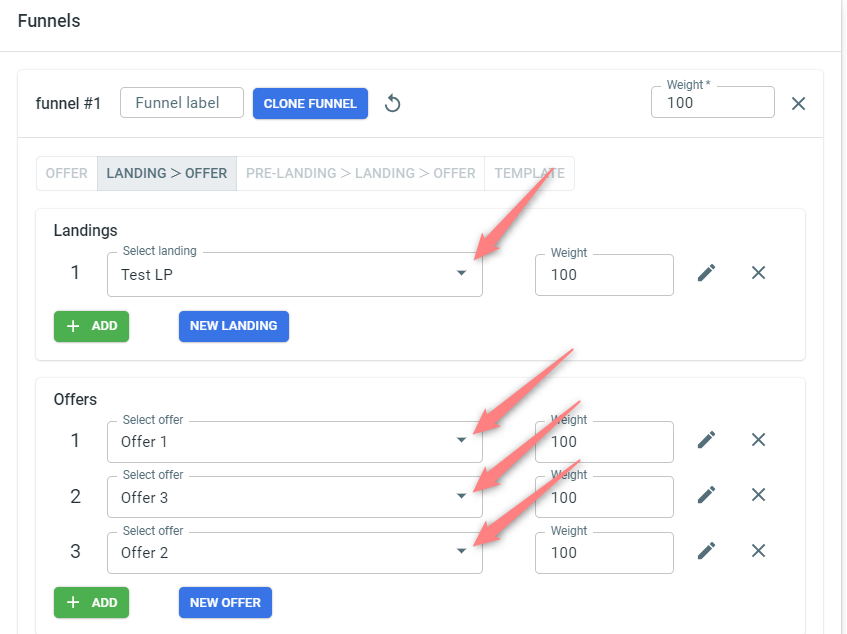The height and width of the screenshot is (634, 847).
Task: Click the reset funnel circular arrow icon
Action: (x=393, y=103)
